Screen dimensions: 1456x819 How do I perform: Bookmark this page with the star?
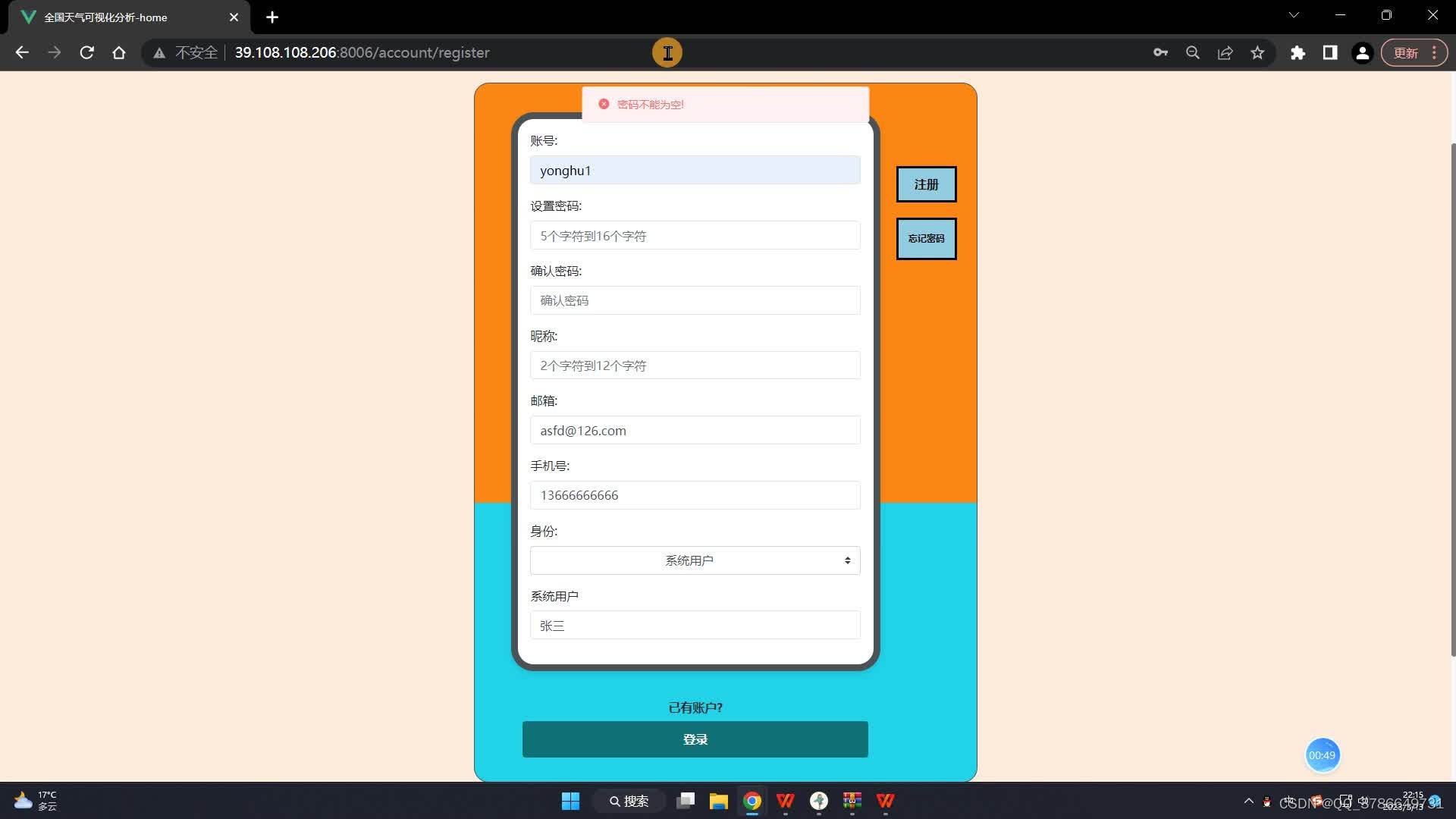1258,52
